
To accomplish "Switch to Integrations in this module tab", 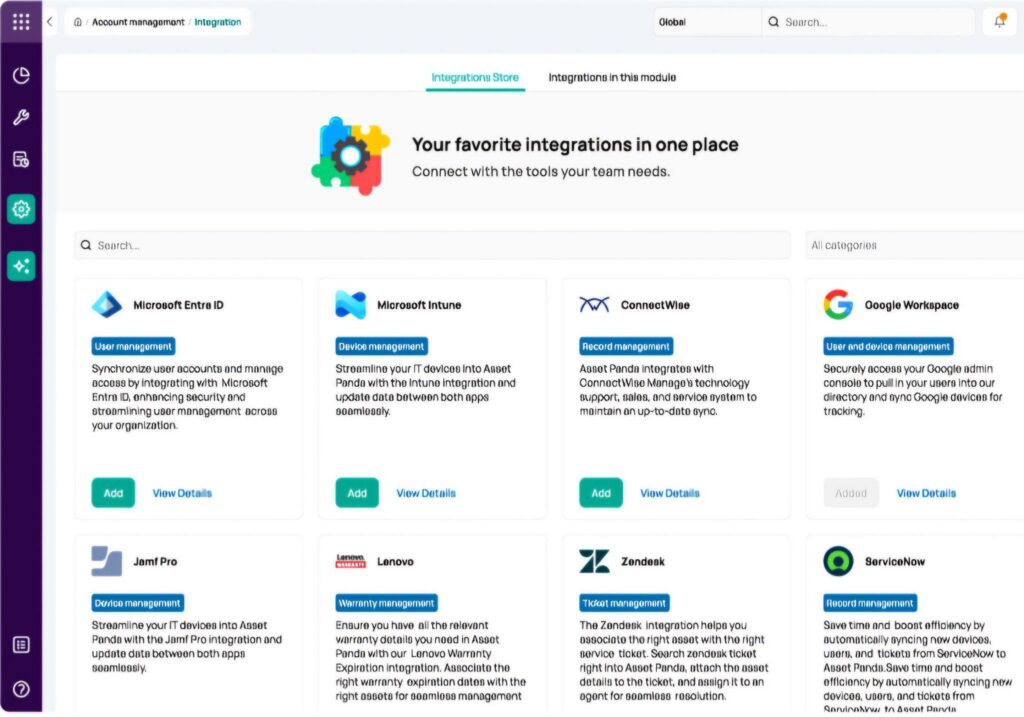I will coord(612,77).
